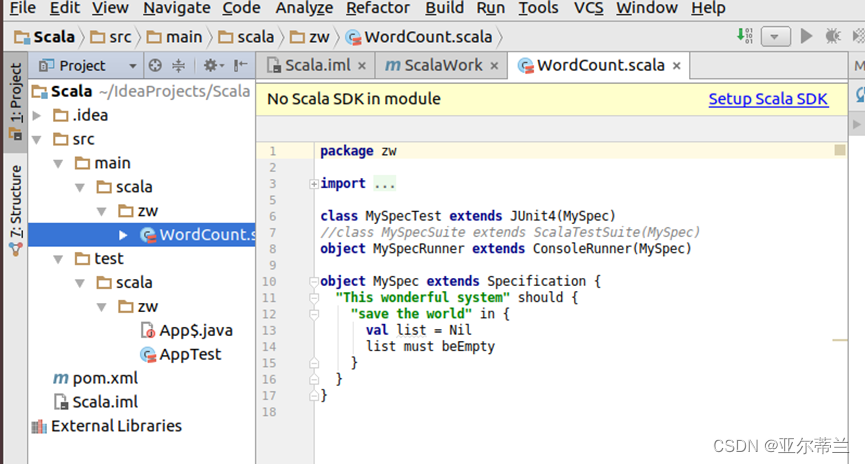Click main breadcrumb in navigation bar
This screenshot has height=464, width=865.
175,37
